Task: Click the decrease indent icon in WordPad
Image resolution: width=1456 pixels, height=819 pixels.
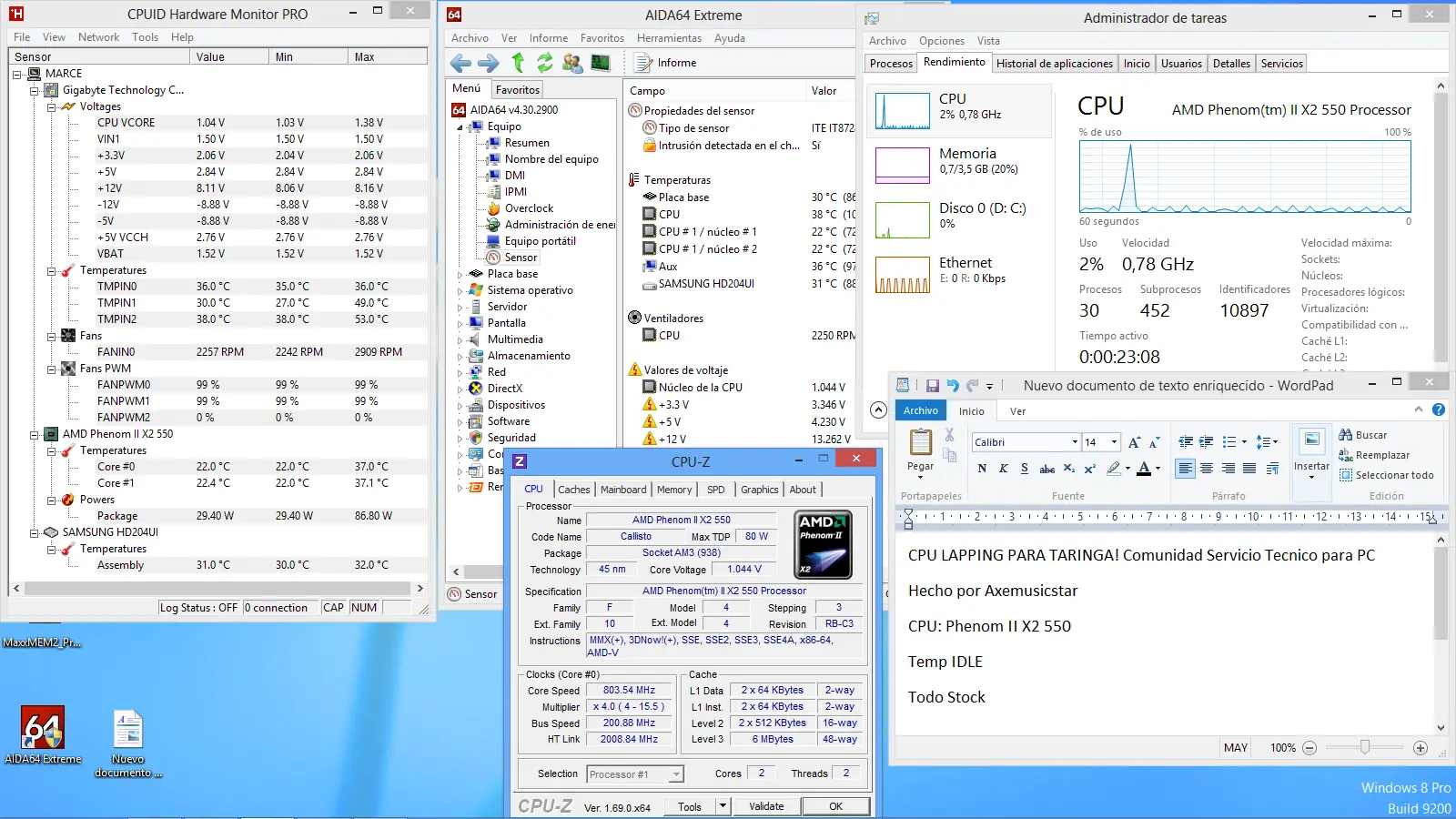Action: pyautogui.click(x=1186, y=442)
